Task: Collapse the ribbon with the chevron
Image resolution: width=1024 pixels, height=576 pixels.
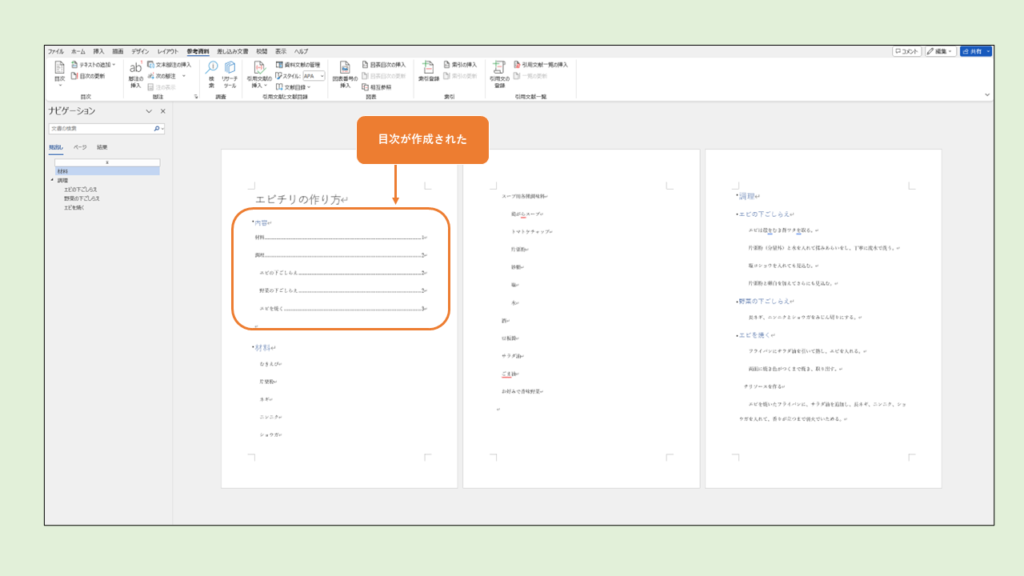Action: pos(987,95)
